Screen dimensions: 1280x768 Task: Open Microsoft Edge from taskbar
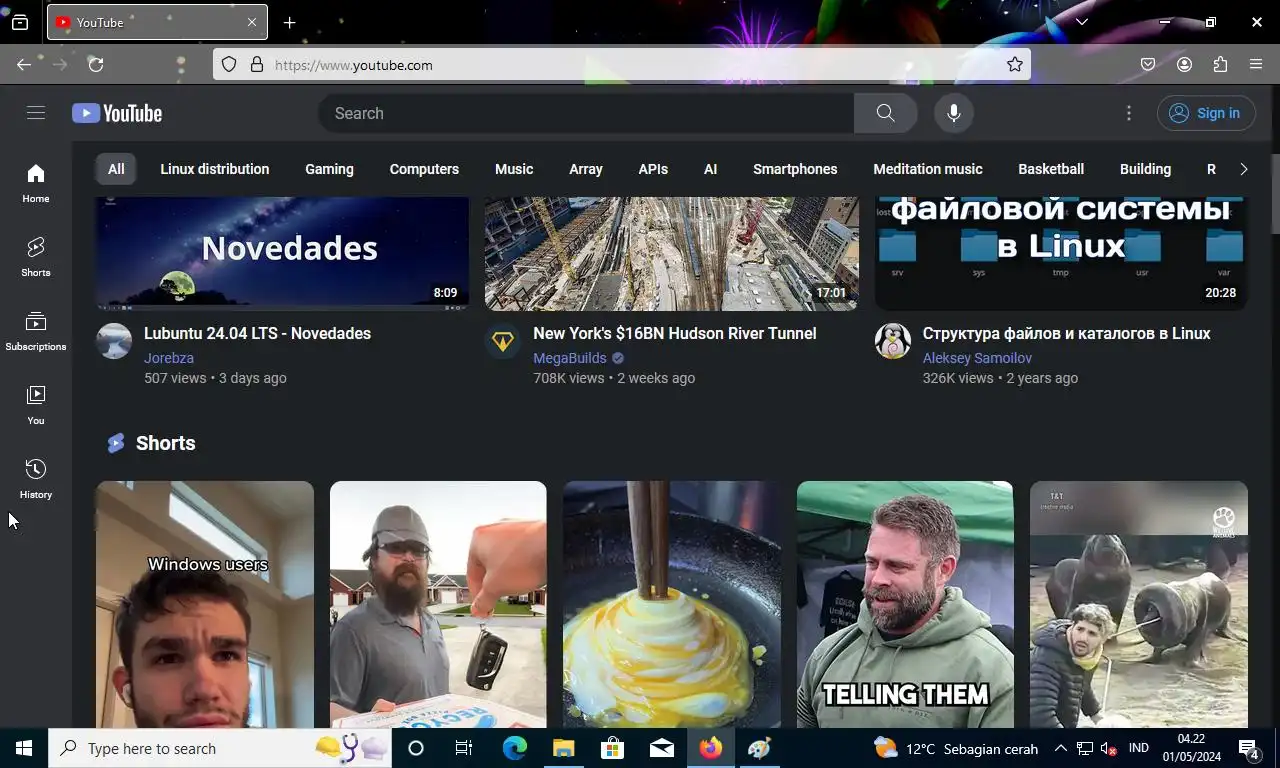(515, 748)
